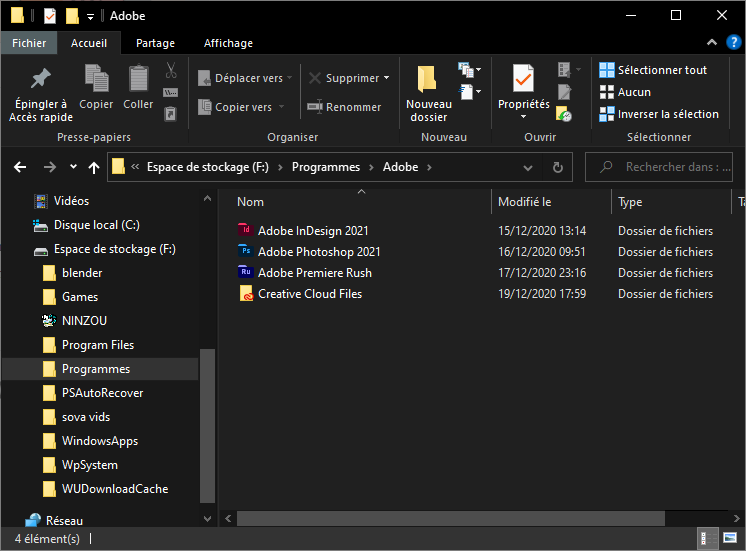Switch to the Accueil tab
Image resolution: width=746 pixels, height=551 pixels.
pyautogui.click(x=89, y=43)
